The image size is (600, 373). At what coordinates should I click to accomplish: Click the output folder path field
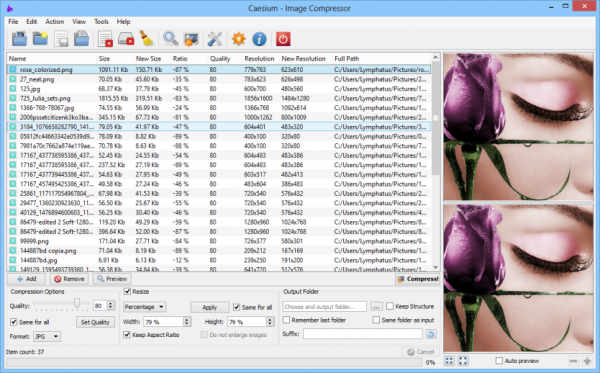click(324, 306)
